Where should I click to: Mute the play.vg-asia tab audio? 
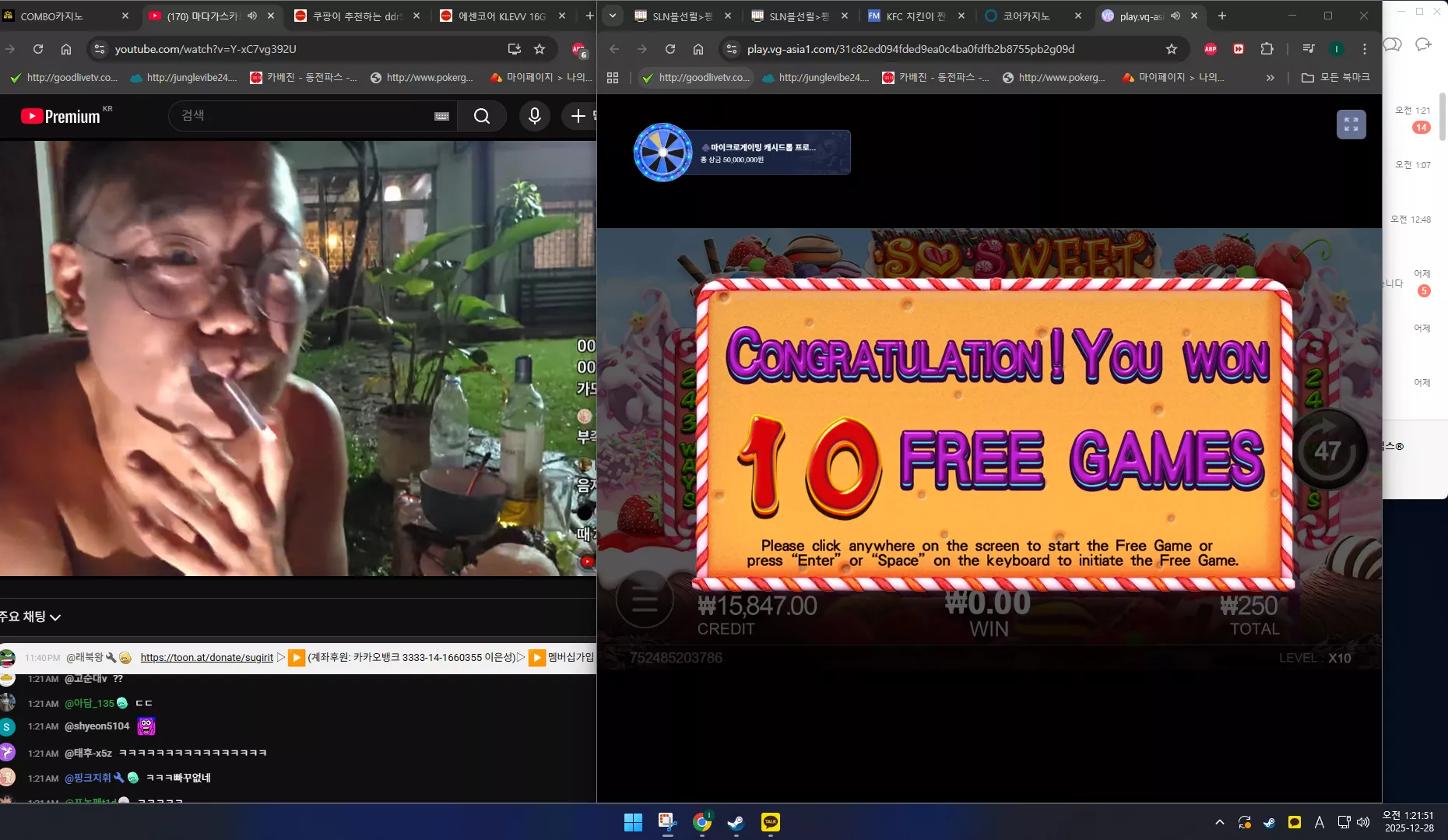click(x=1176, y=16)
